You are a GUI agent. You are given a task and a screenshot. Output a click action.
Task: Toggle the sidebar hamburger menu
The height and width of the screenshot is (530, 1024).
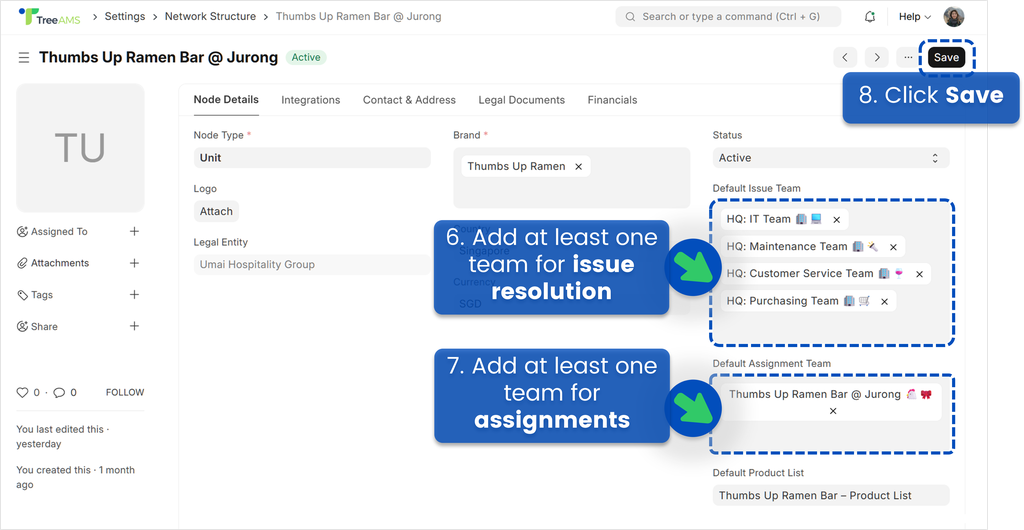pos(24,58)
